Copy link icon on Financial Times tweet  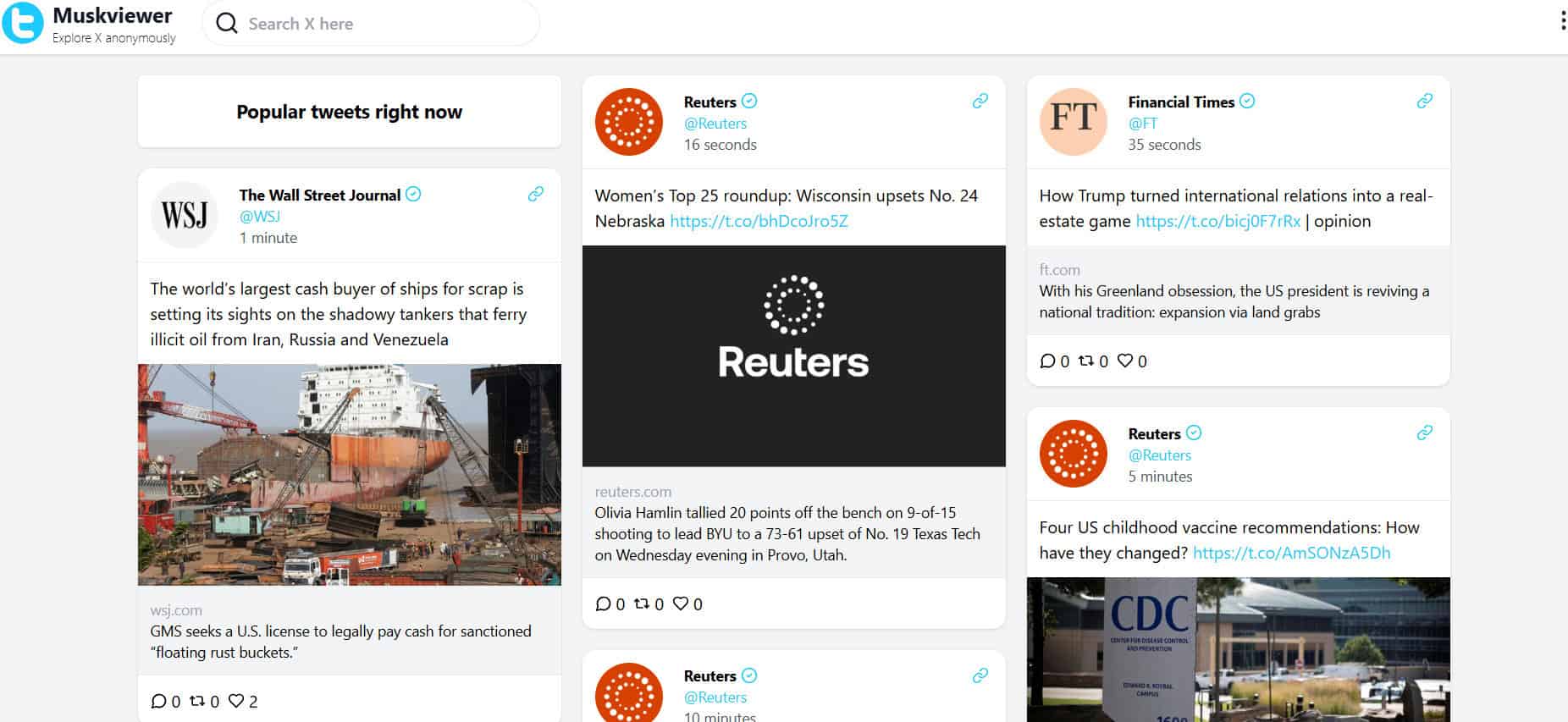(1425, 101)
